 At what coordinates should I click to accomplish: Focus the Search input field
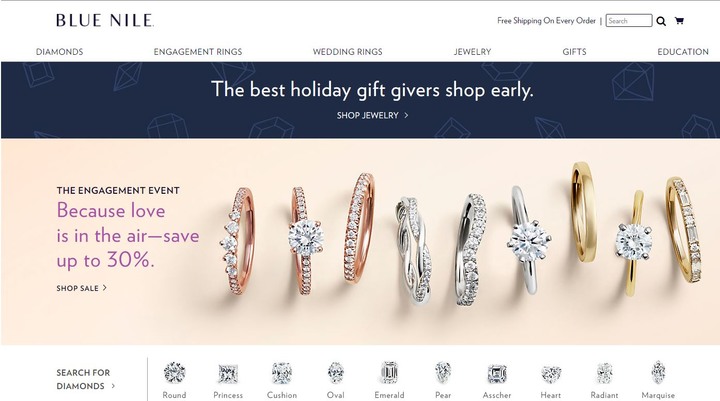tap(629, 21)
